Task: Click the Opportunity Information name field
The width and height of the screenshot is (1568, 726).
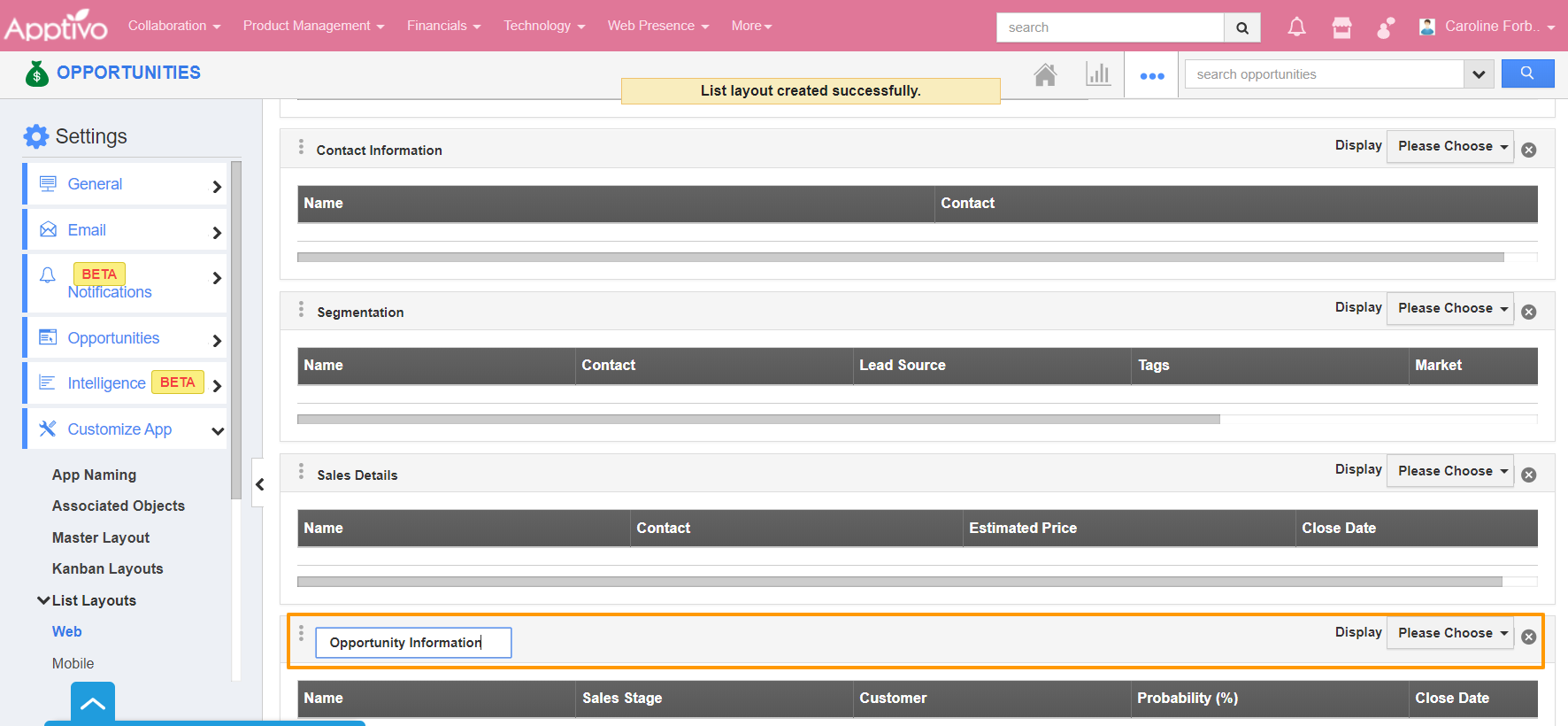Action: (413, 643)
